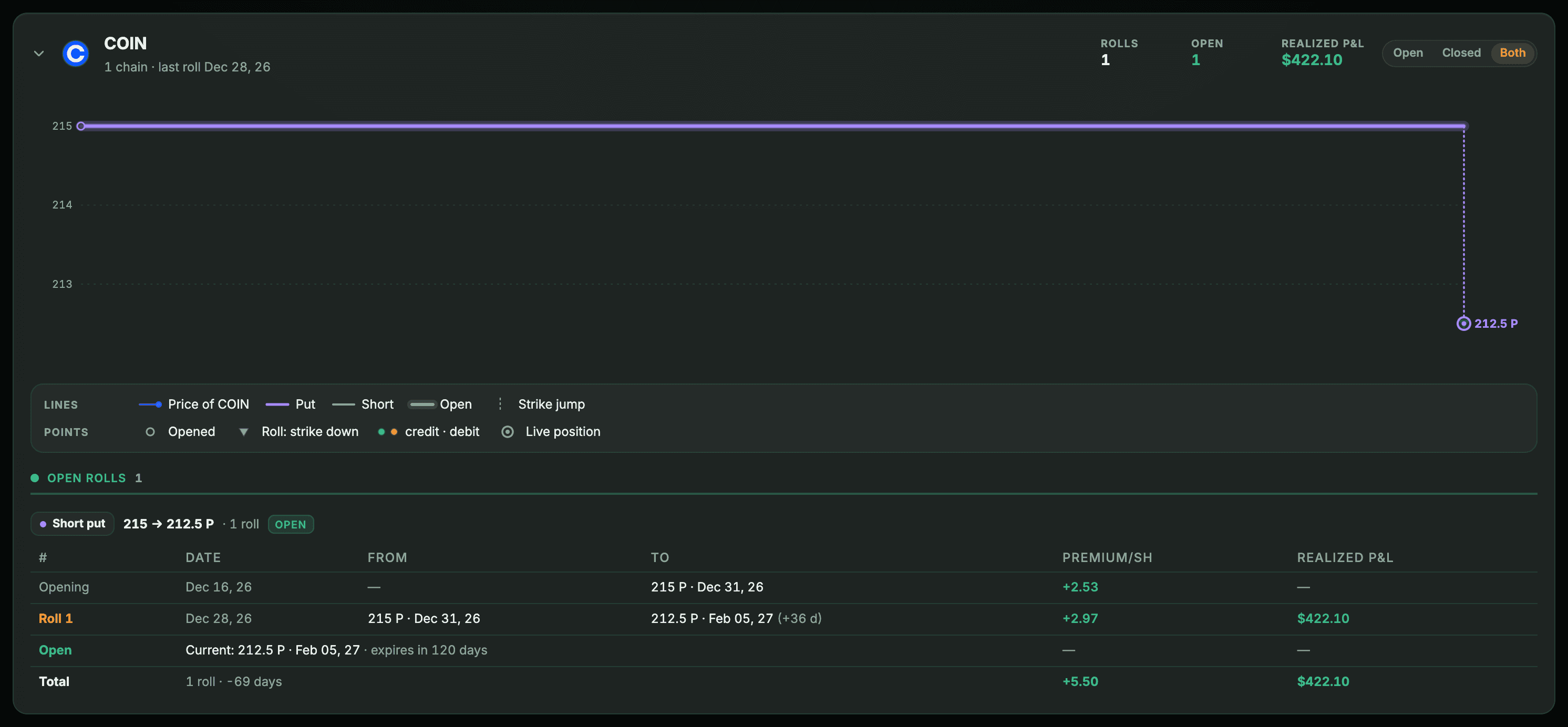Select the Closed filter toggle
The width and height of the screenshot is (1568, 727).
1461,53
